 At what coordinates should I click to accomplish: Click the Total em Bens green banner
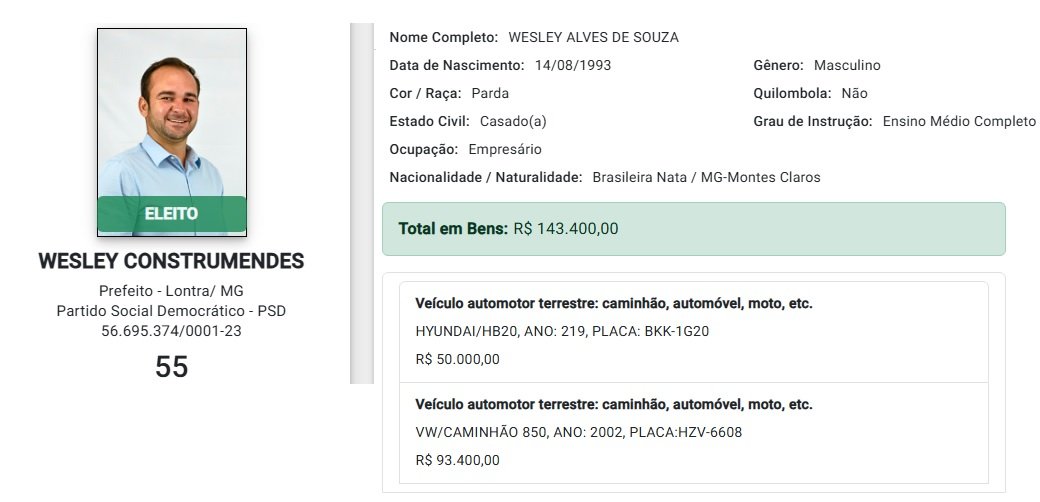[x=693, y=229]
